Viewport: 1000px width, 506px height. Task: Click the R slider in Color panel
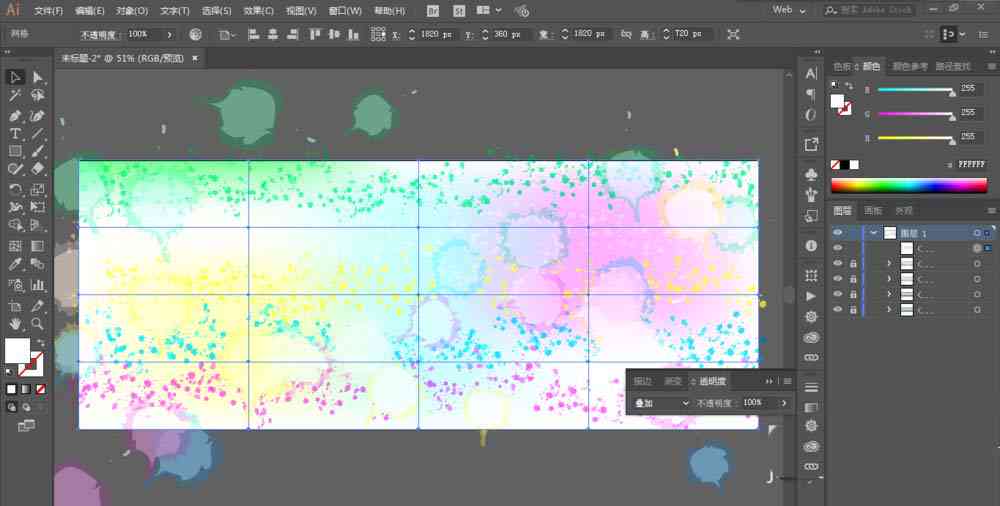tap(915, 90)
